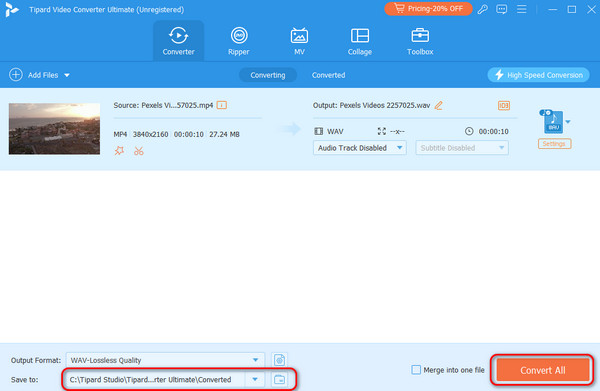Open the Audio Track Disabled dropdown

coord(360,148)
